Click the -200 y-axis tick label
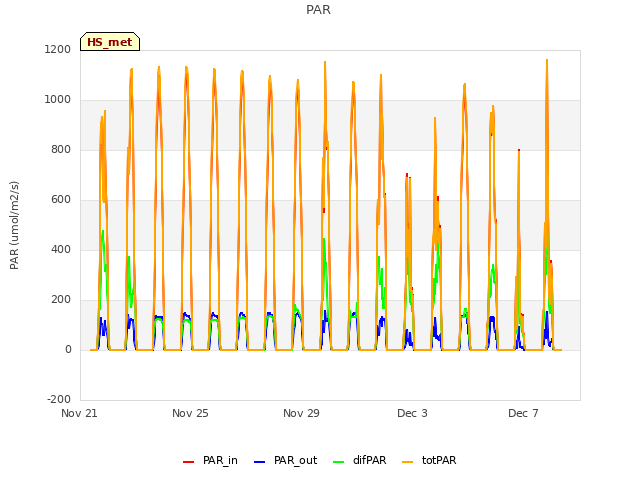 pos(59,400)
